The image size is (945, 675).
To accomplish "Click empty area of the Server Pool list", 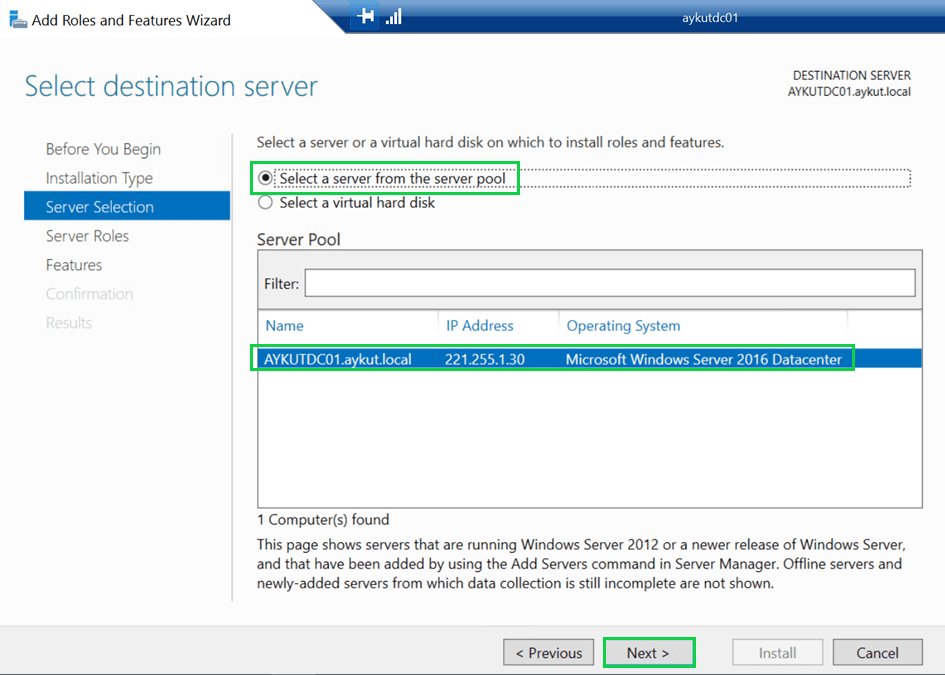I will [588, 440].
